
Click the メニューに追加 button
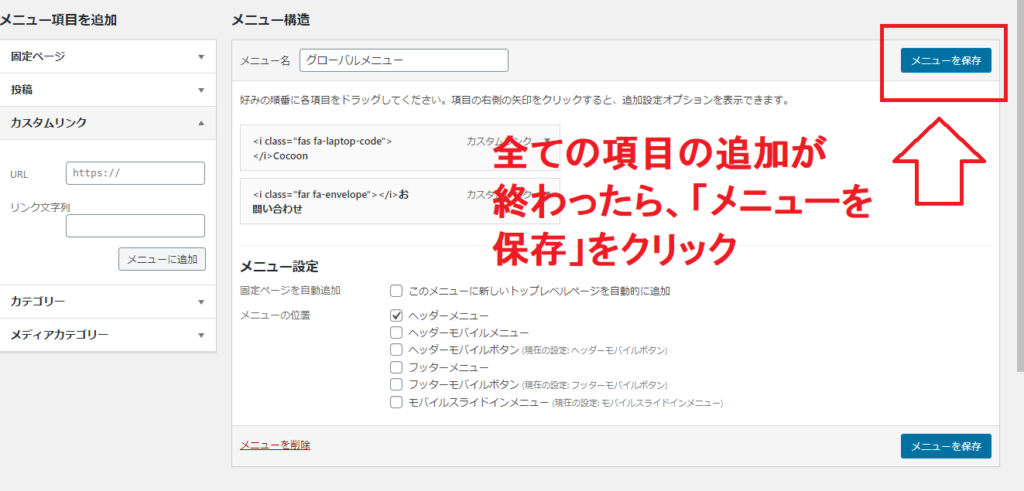pos(162,259)
